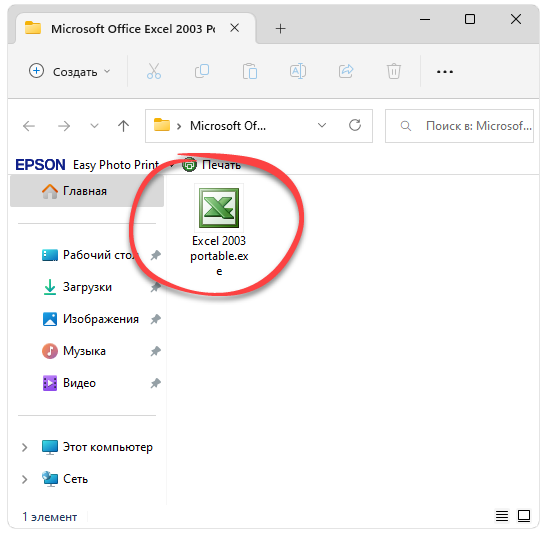Add a new tab with plus button

280,29
